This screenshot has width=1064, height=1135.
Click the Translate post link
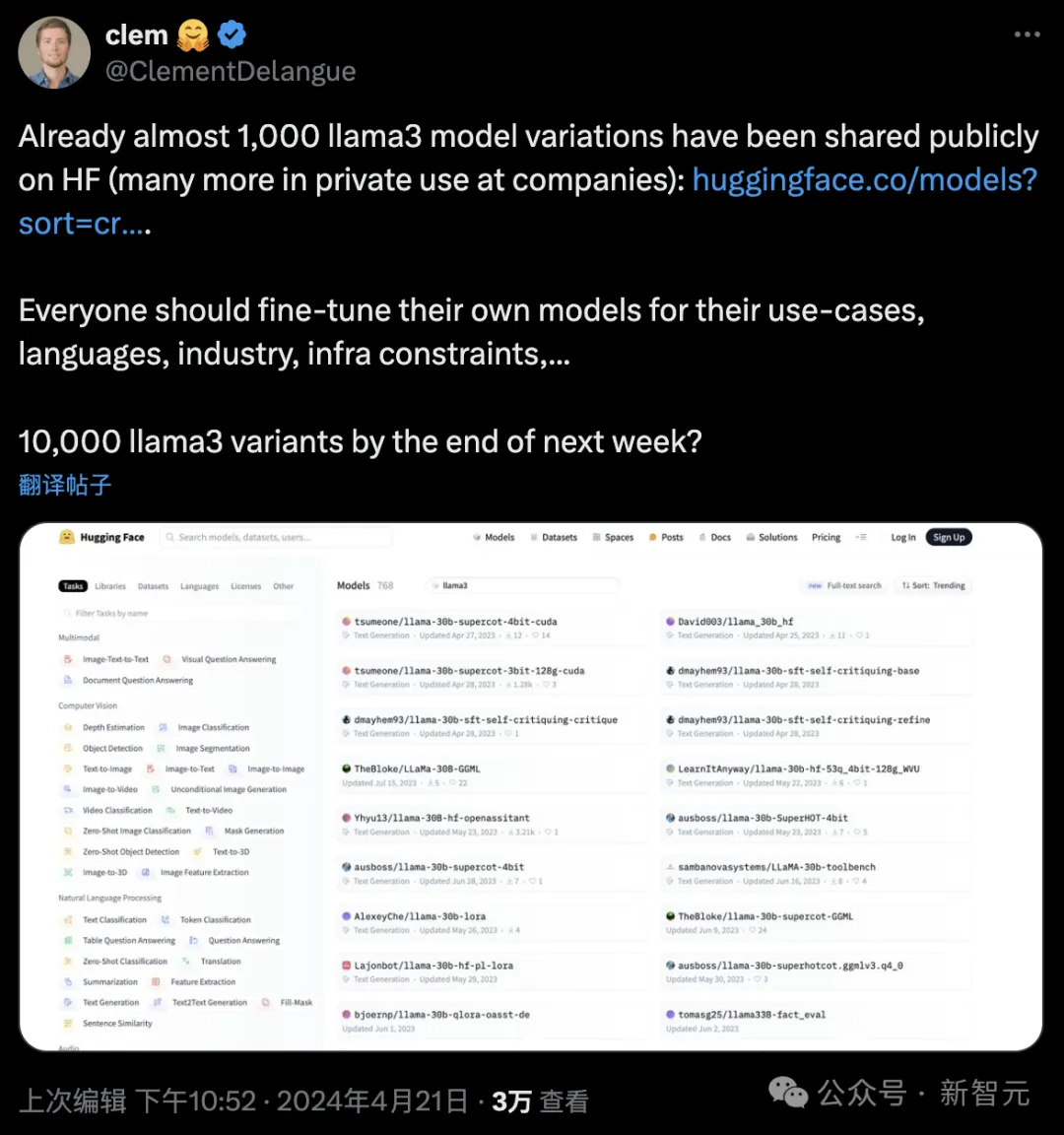tap(65, 485)
